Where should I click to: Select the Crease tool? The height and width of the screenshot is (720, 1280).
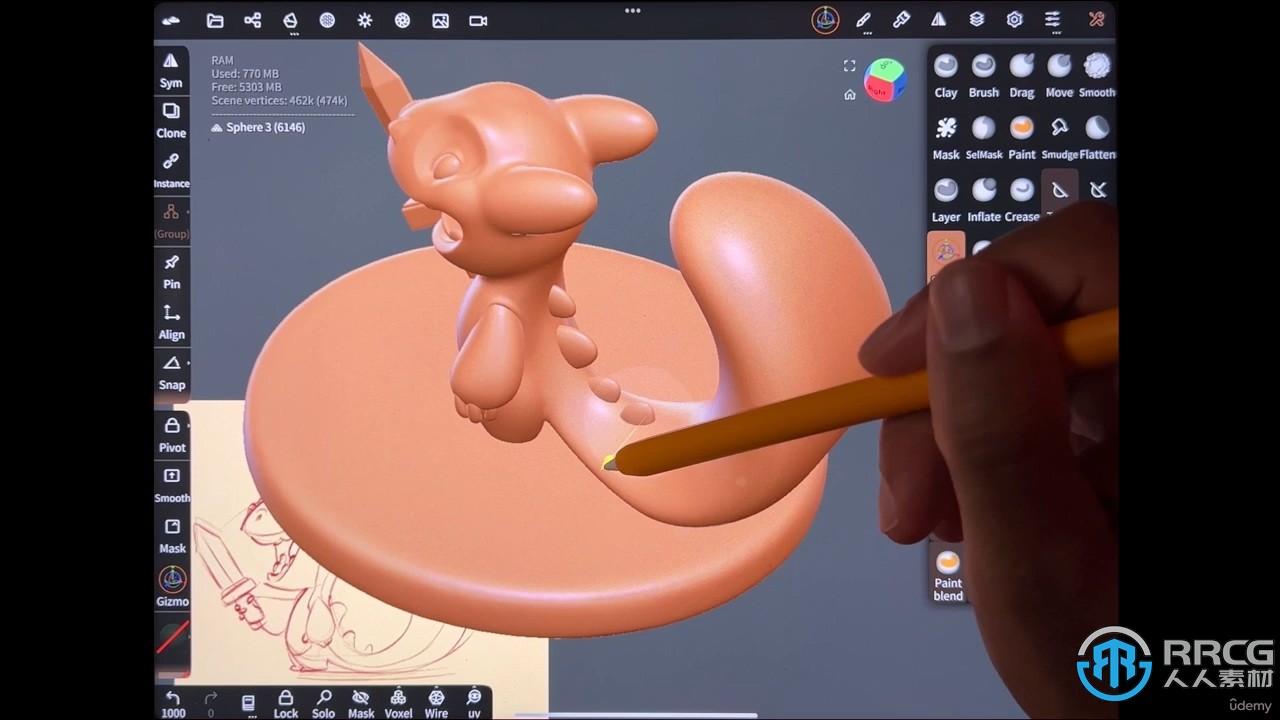coord(1022,200)
